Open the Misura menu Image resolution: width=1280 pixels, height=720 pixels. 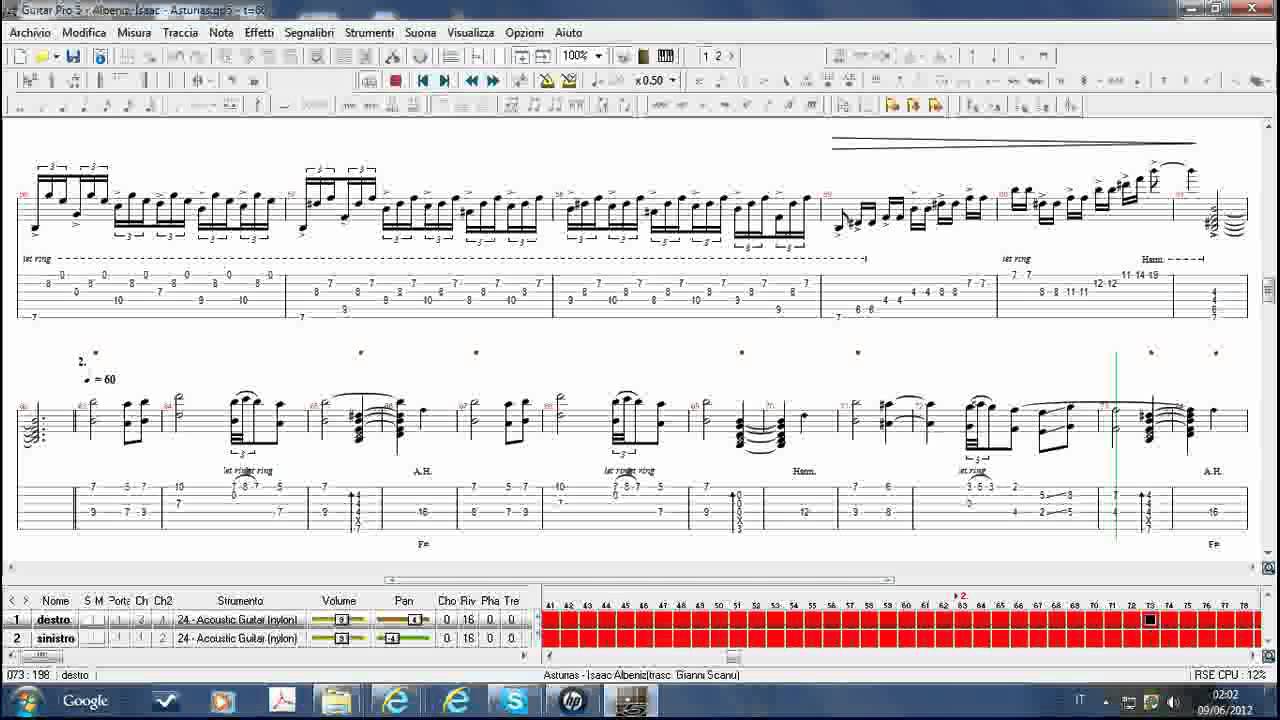(134, 32)
